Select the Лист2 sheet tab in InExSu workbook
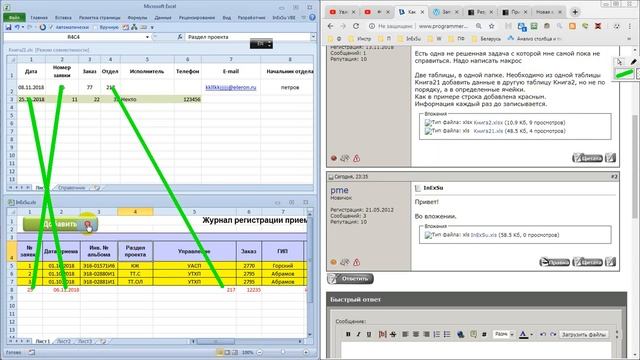The height and width of the screenshot is (360, 640). [x=64, y=341]
